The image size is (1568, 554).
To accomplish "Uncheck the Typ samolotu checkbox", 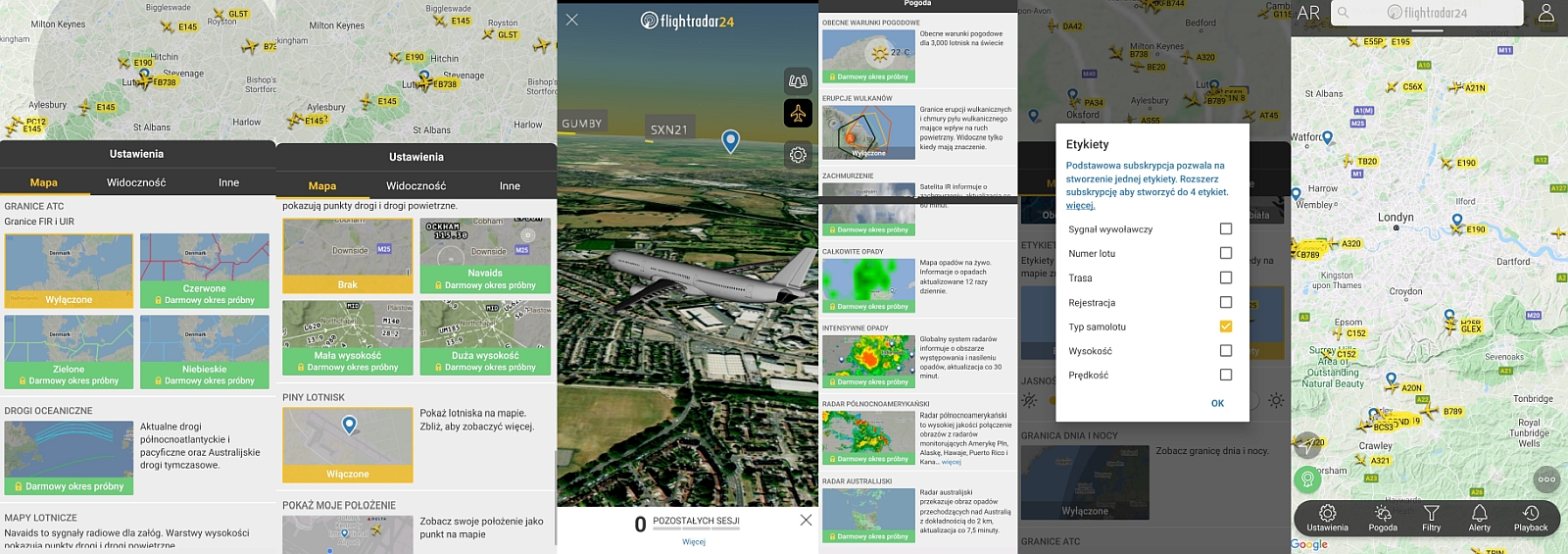I will [1225, 327].
